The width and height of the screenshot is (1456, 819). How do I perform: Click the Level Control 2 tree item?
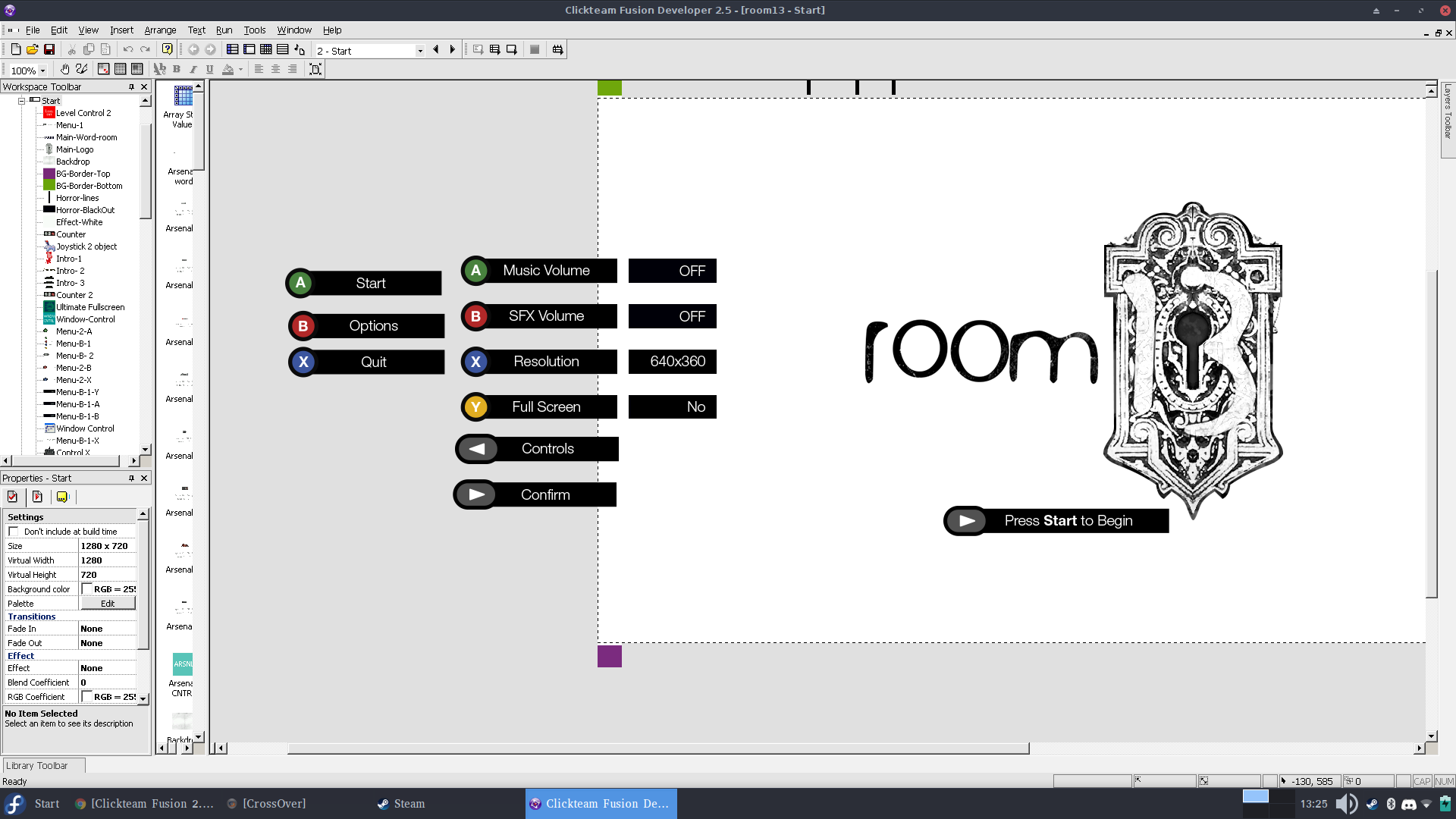point(83,112)
